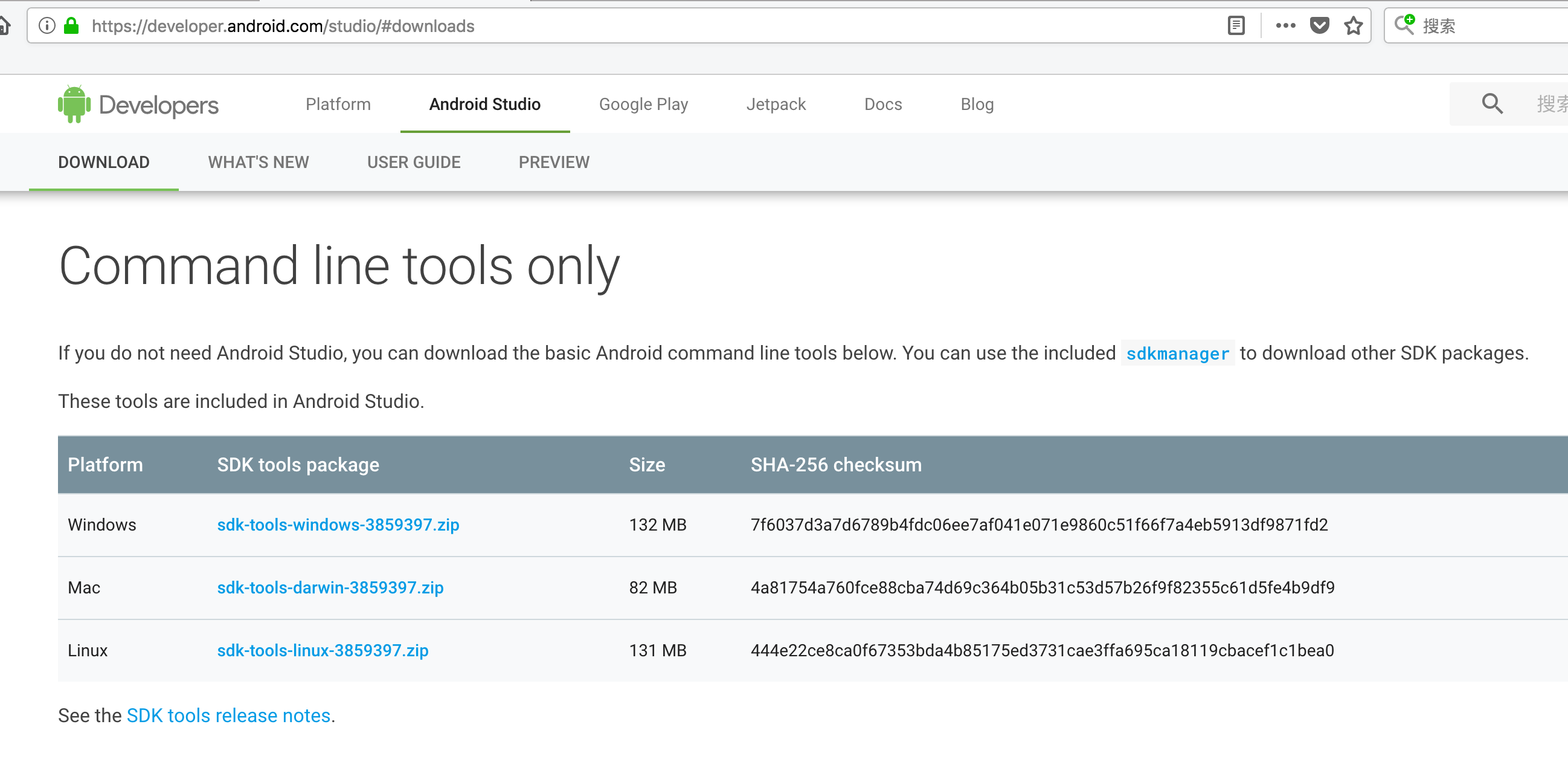Click the Windows platform cell
Screen dimensions: 1568x759
pos(102,525)
